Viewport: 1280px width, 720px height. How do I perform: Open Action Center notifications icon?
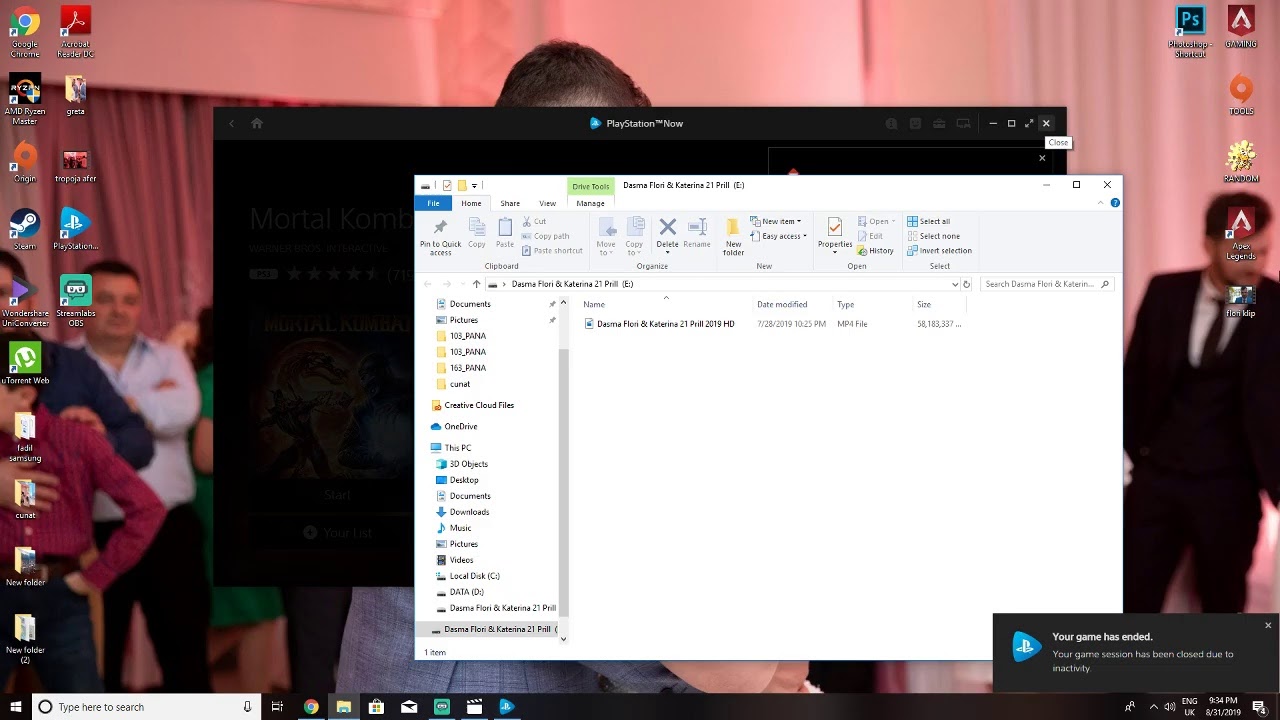pyautogui.click(x=1259, y=707)
